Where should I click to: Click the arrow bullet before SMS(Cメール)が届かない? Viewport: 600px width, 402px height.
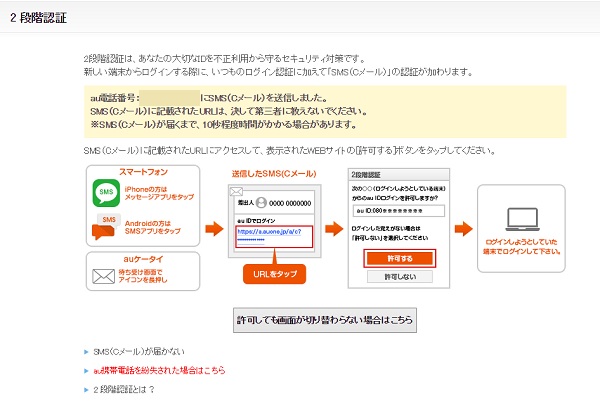[x=86, y=352]
